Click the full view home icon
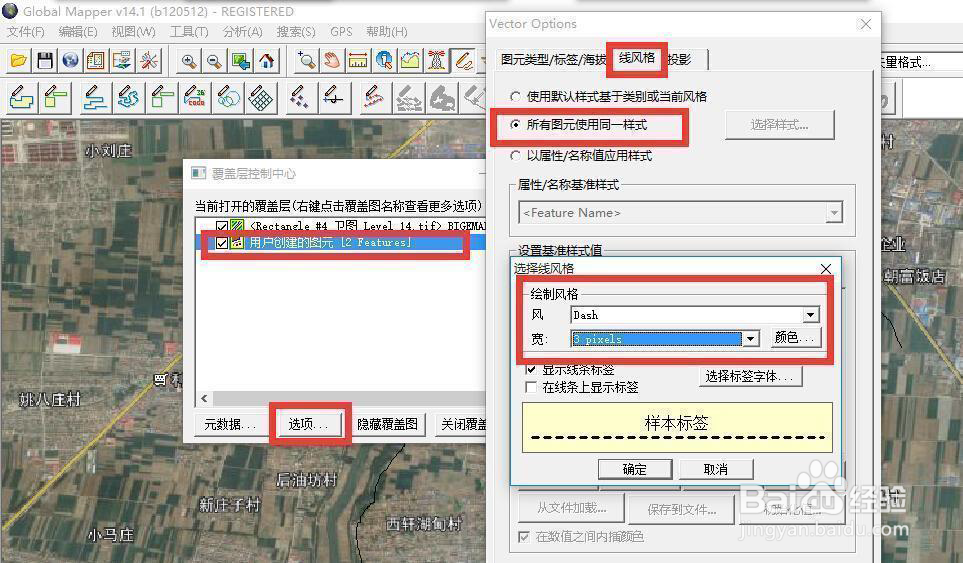The height and width of the screenshot is (563, 963). point(266,61)
